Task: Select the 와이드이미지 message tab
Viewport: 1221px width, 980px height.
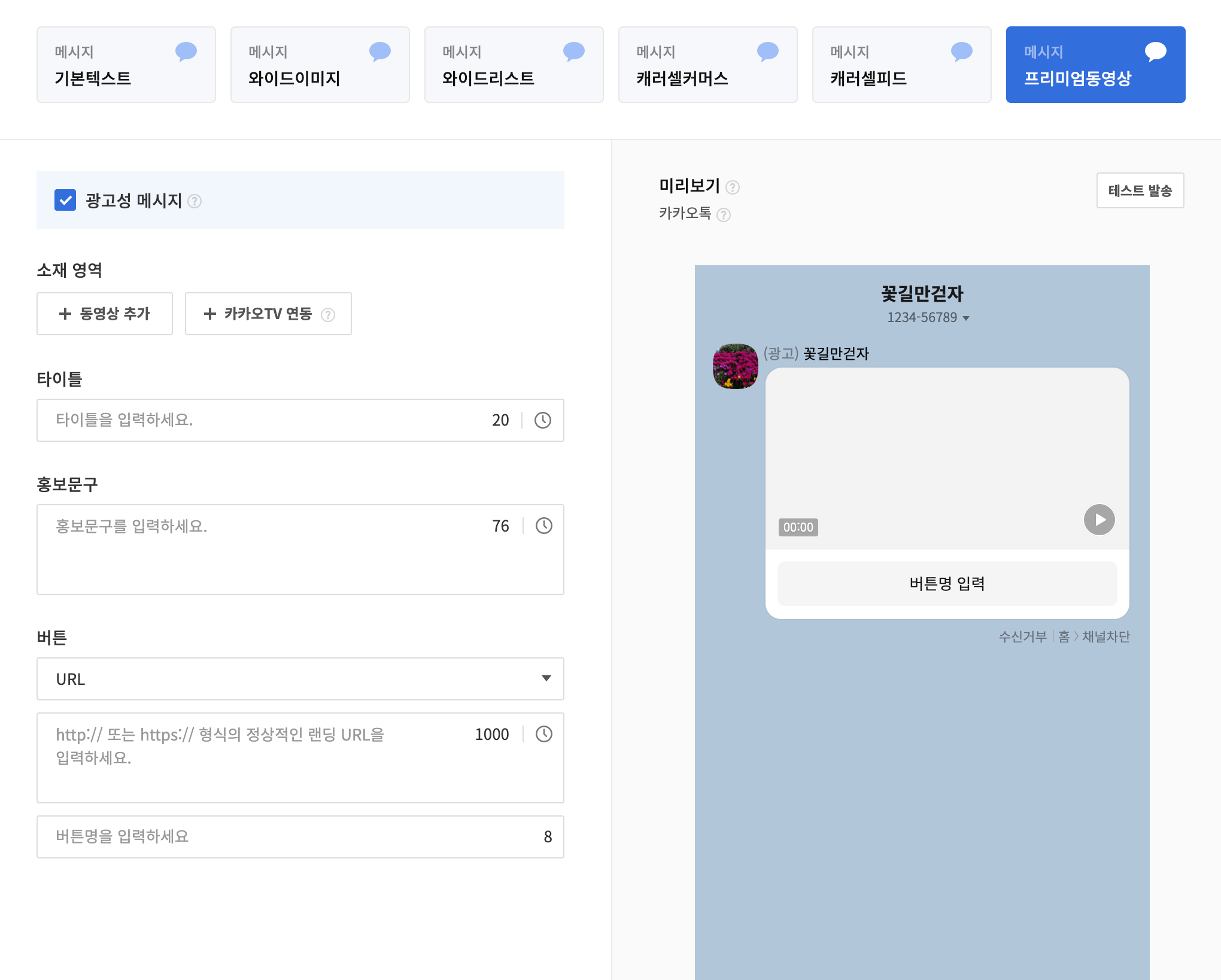Action: click(320, 65)
